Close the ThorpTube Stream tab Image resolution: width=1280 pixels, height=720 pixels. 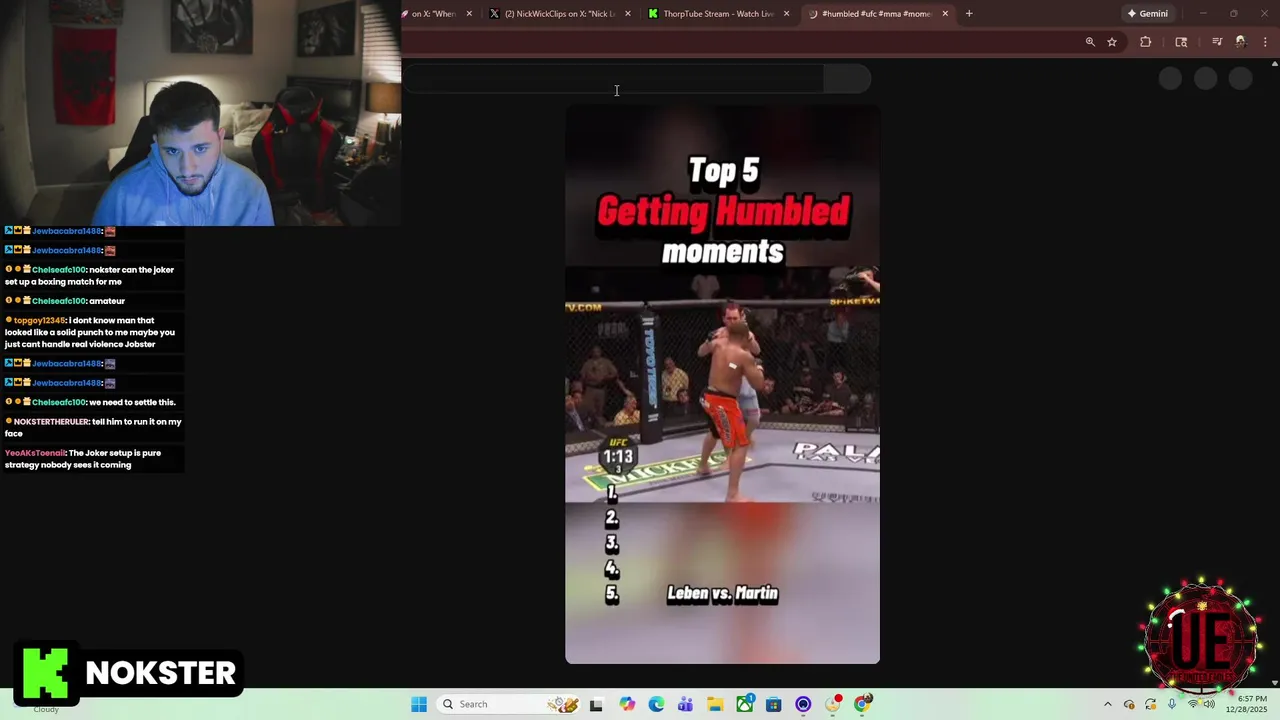point(786,14)
